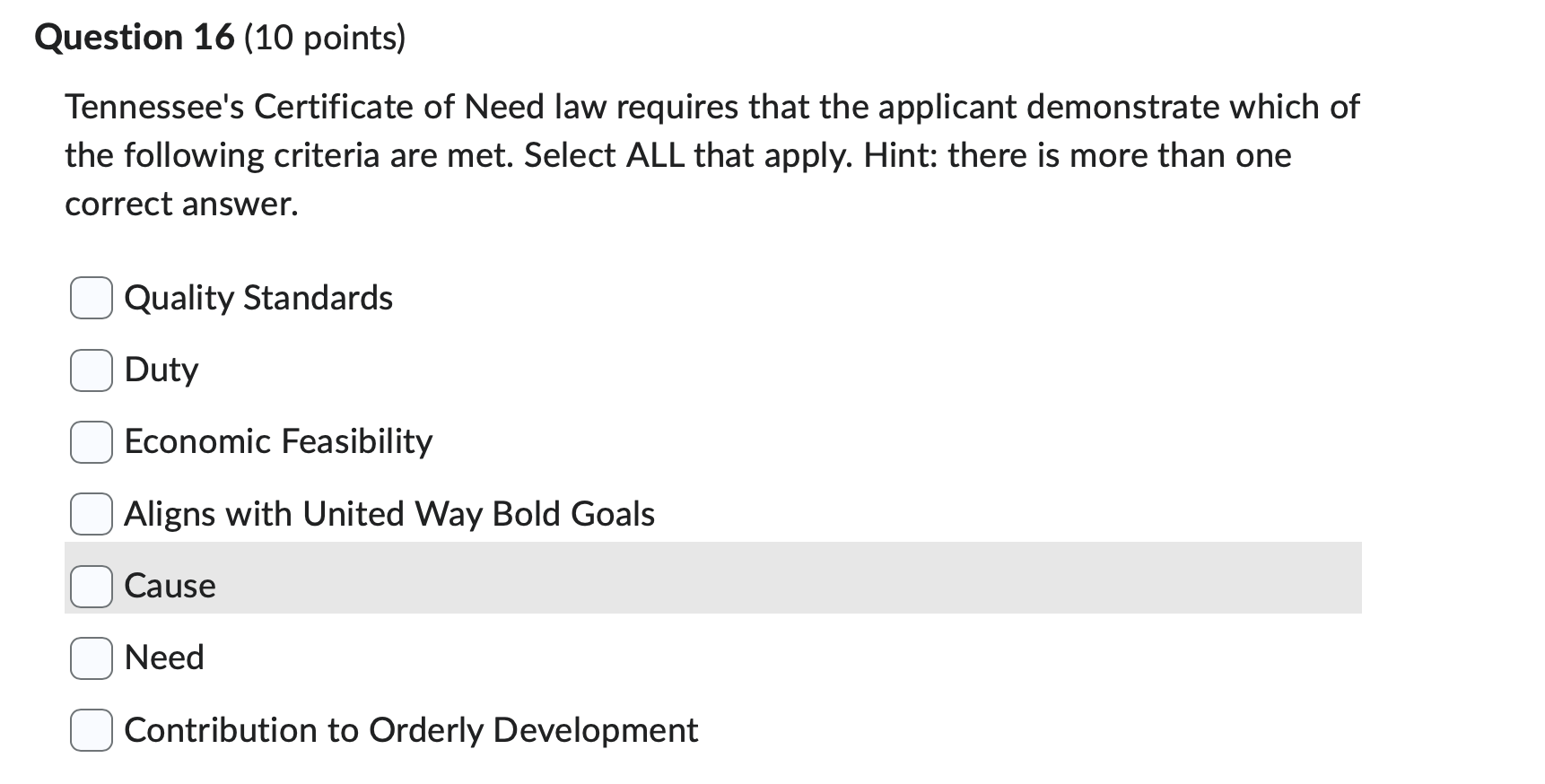Enable the Economic Feasibility checkbox
This screenshot has height=784, width=1545.
tap(92, 442)
